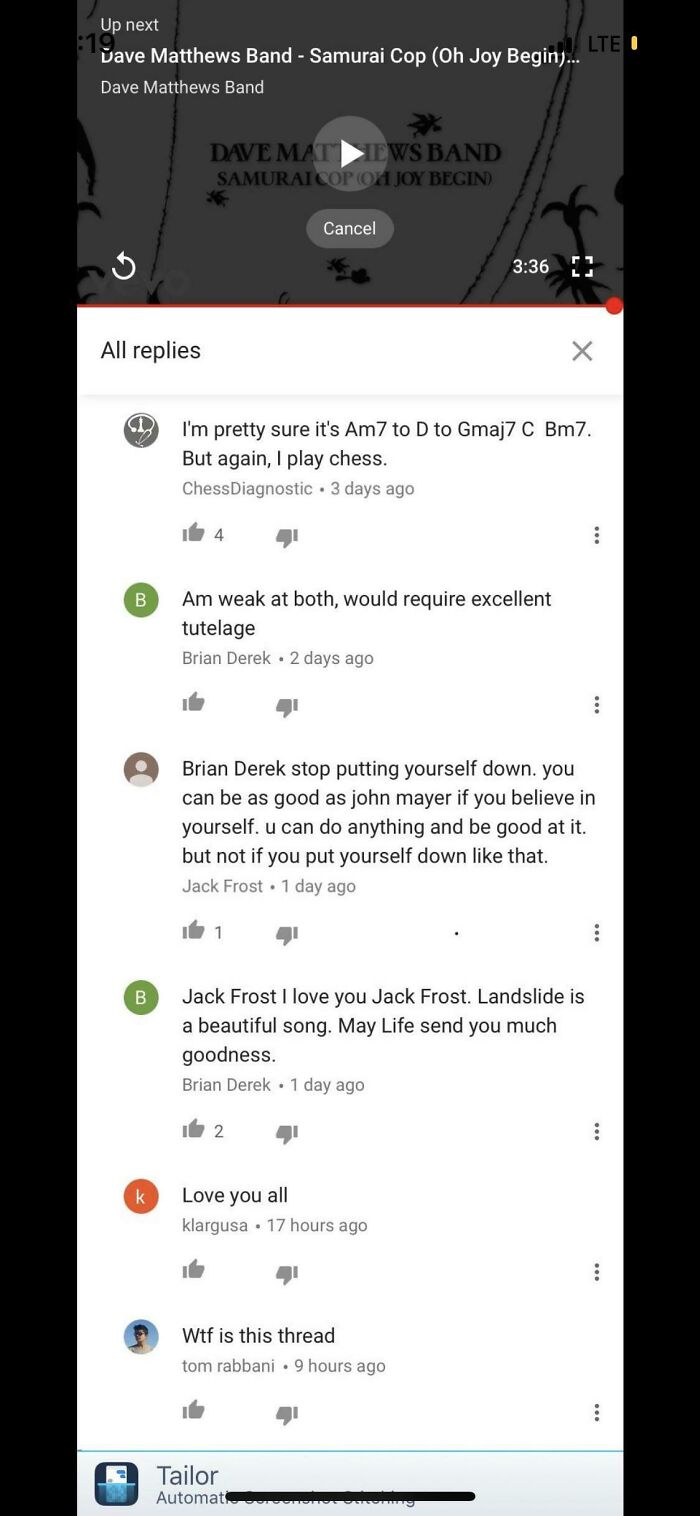Toggle dislike on Jack Frost's comment
Viewport: 700px width, 1516px height.
(x=286, y=932)
